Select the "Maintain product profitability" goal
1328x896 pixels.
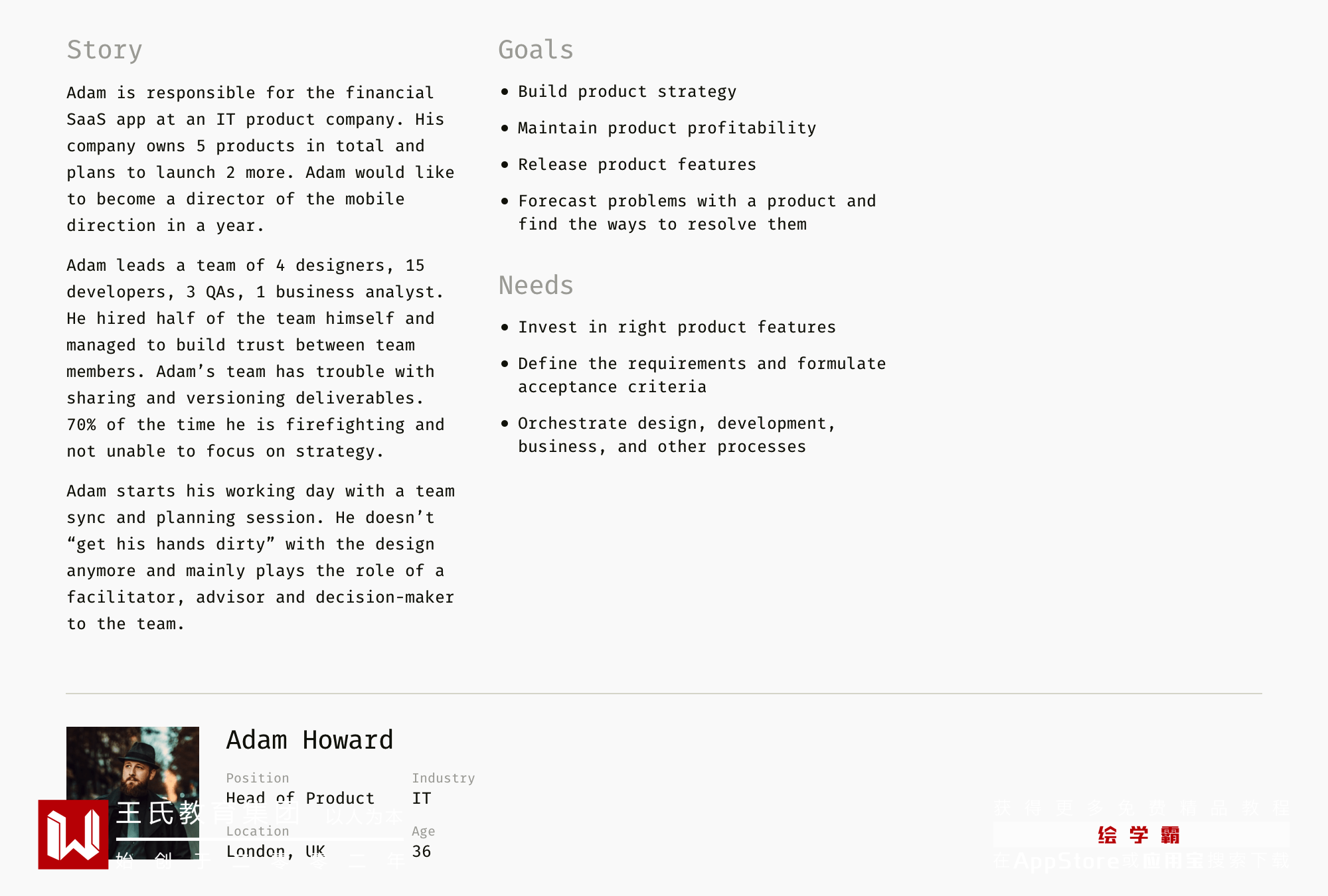(x=667, y=128)
